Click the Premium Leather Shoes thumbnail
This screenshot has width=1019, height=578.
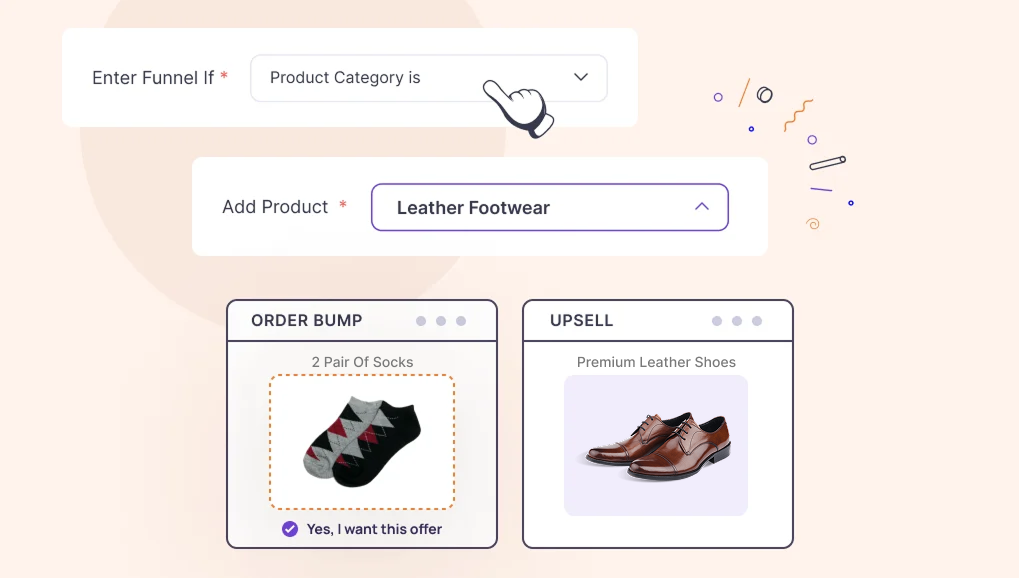(656, 445)
